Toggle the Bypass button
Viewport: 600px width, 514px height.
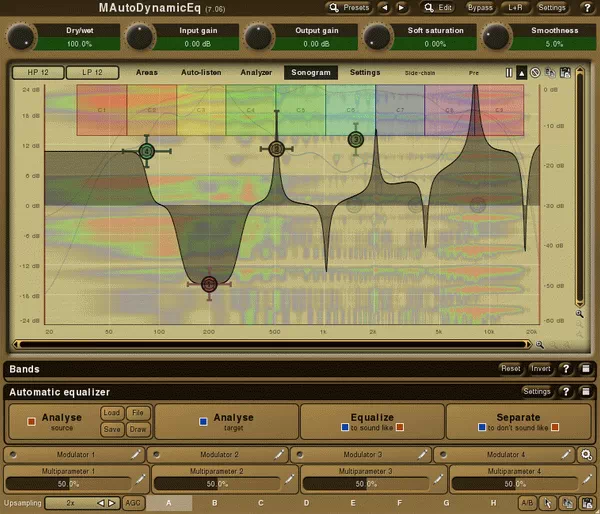(480, 7)
